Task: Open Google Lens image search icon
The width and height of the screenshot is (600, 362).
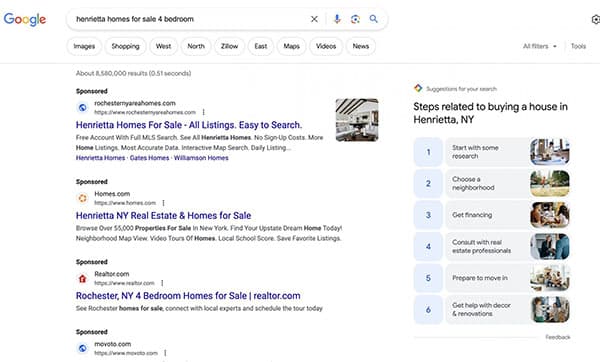Action: pos(355,19)
